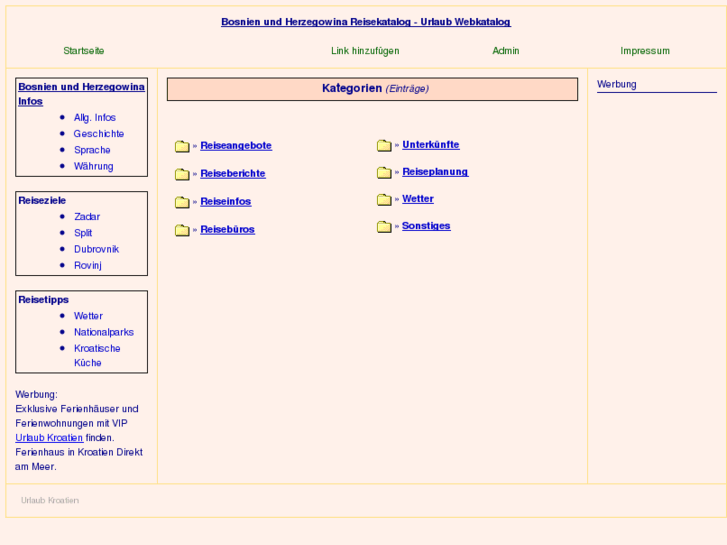Image resolution: width=727 pixels, height=545 pixels.
Task: Click the folder icon beside Reisebüros
Action: click(x=182, y=230)
